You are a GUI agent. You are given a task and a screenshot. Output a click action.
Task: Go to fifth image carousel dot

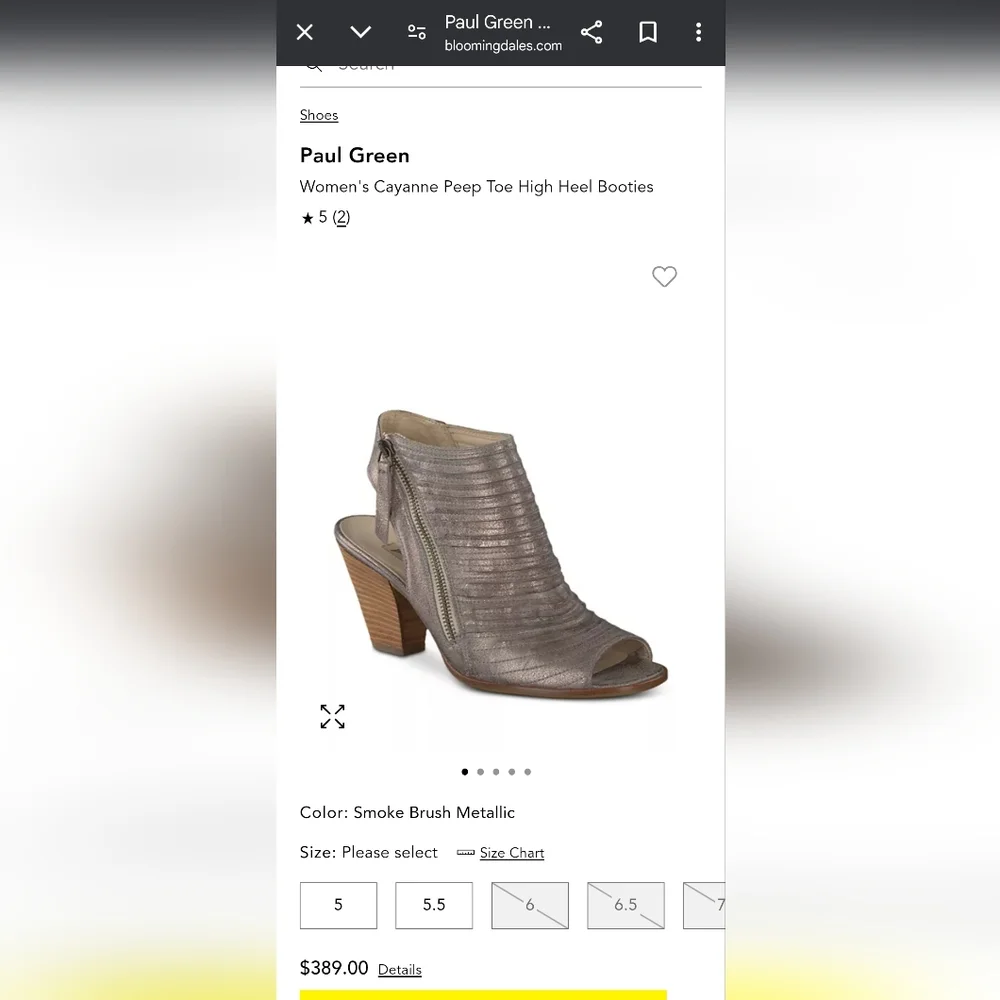(x=527, y=772)
